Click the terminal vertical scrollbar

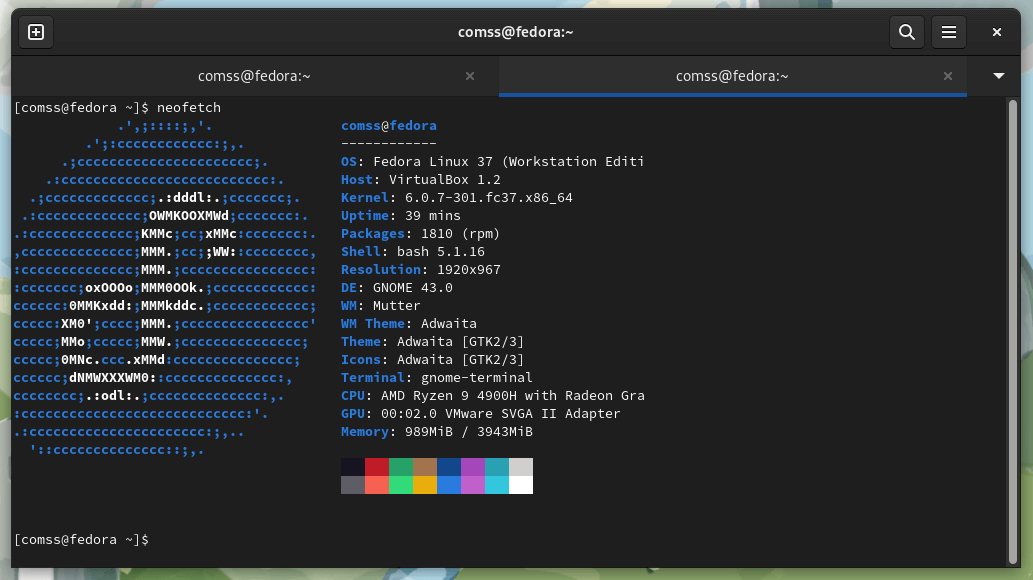[x=1013, y=332]
